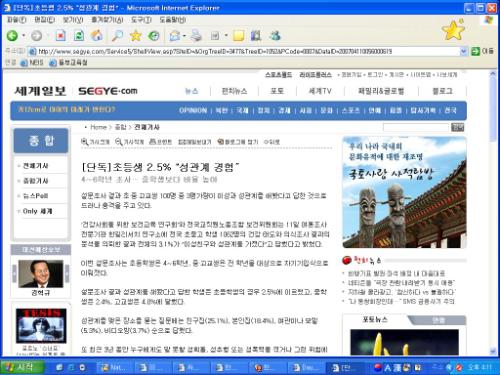Go back with the green Back arrow
The width and height of the screenshot is (500, 375).
point(12,35)
